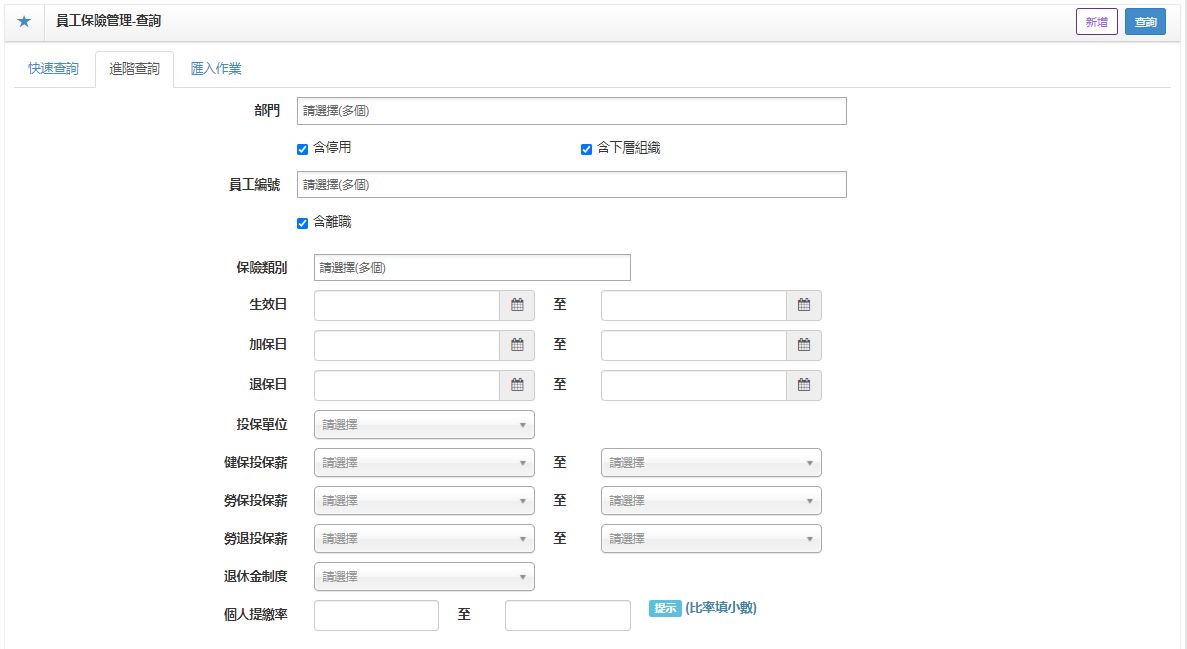Open calendar for 加保日 start date
Viewport: 1187px width, 649px height.
[x=517, y=345]
